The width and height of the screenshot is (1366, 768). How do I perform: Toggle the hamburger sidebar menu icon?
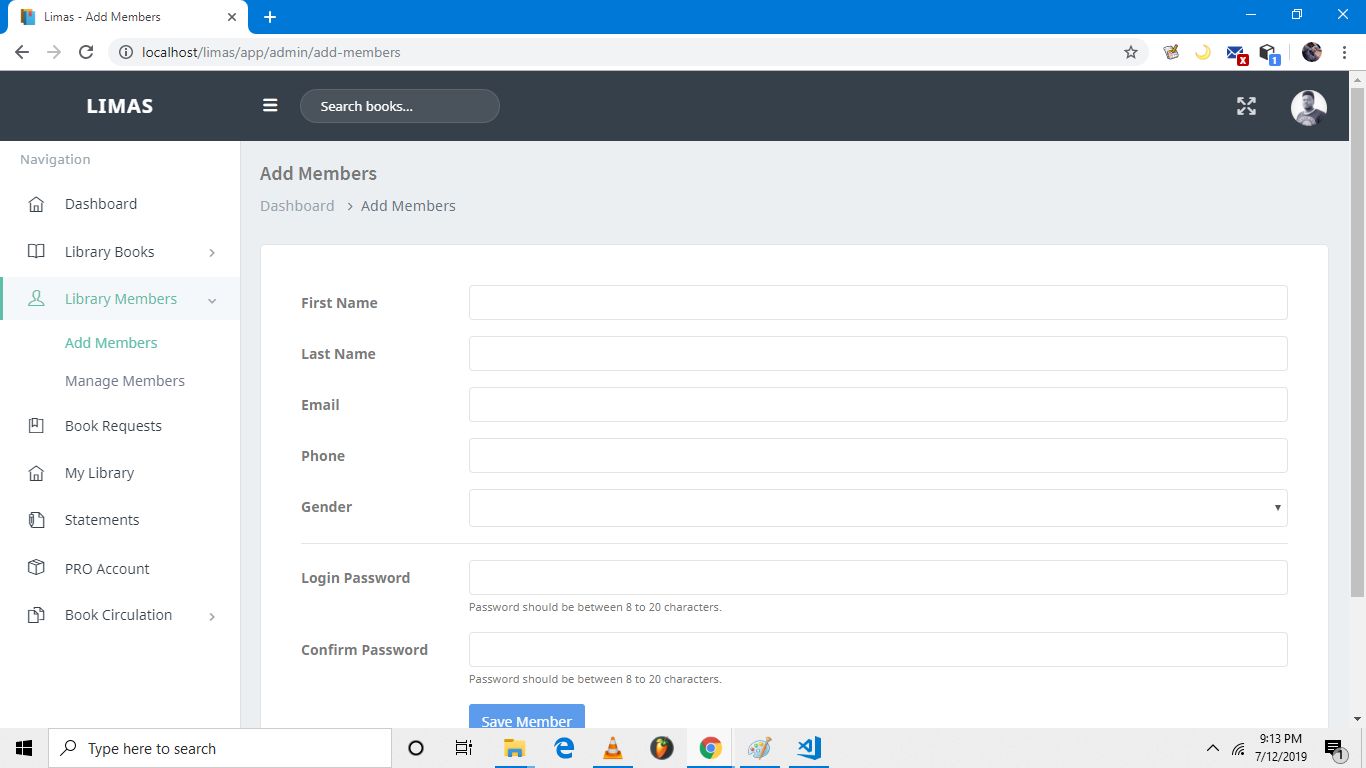270,105
